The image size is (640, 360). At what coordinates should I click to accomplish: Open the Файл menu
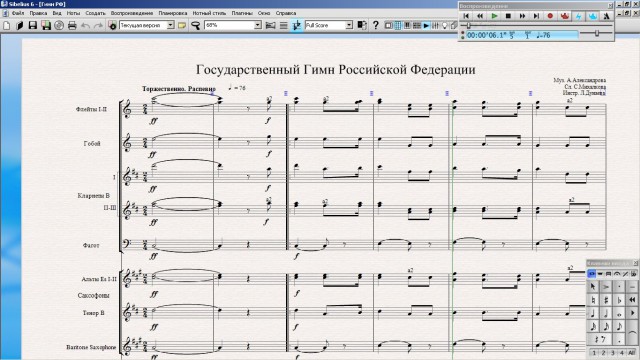[18, 13]
